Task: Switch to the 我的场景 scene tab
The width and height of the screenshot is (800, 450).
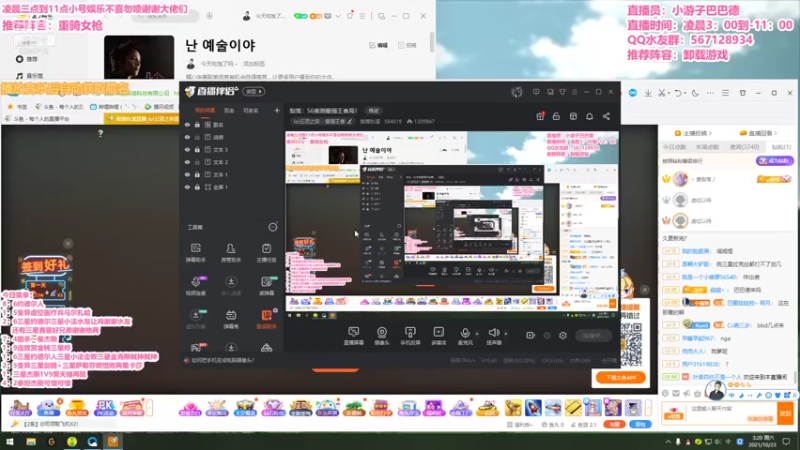Action: (x=205, y=110)
